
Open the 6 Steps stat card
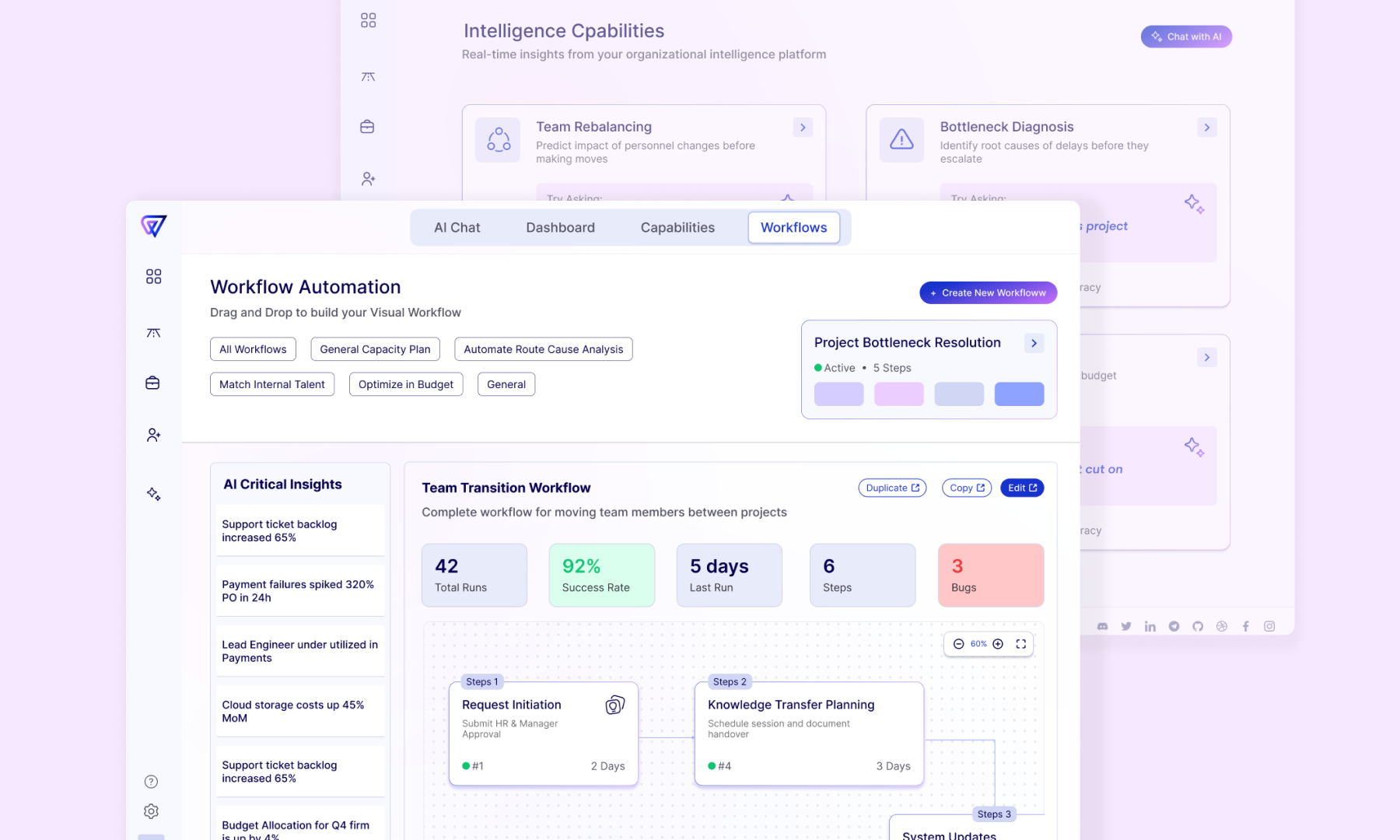pyautogui.click(x=863, y=575)
